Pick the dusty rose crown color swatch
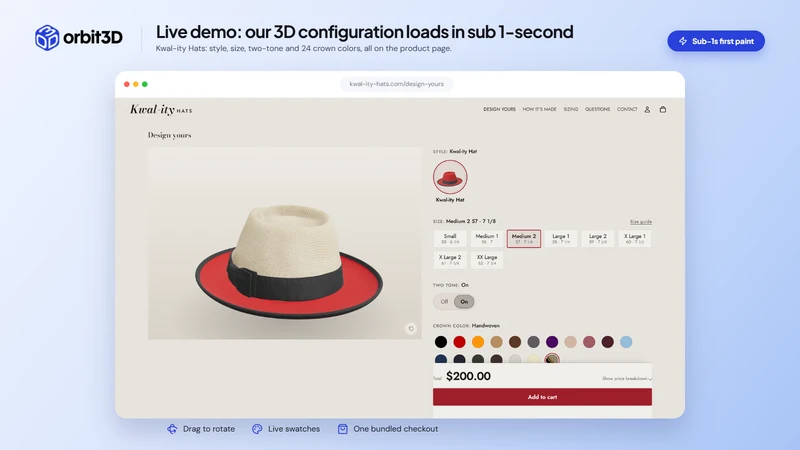 [x=589, y=342]
